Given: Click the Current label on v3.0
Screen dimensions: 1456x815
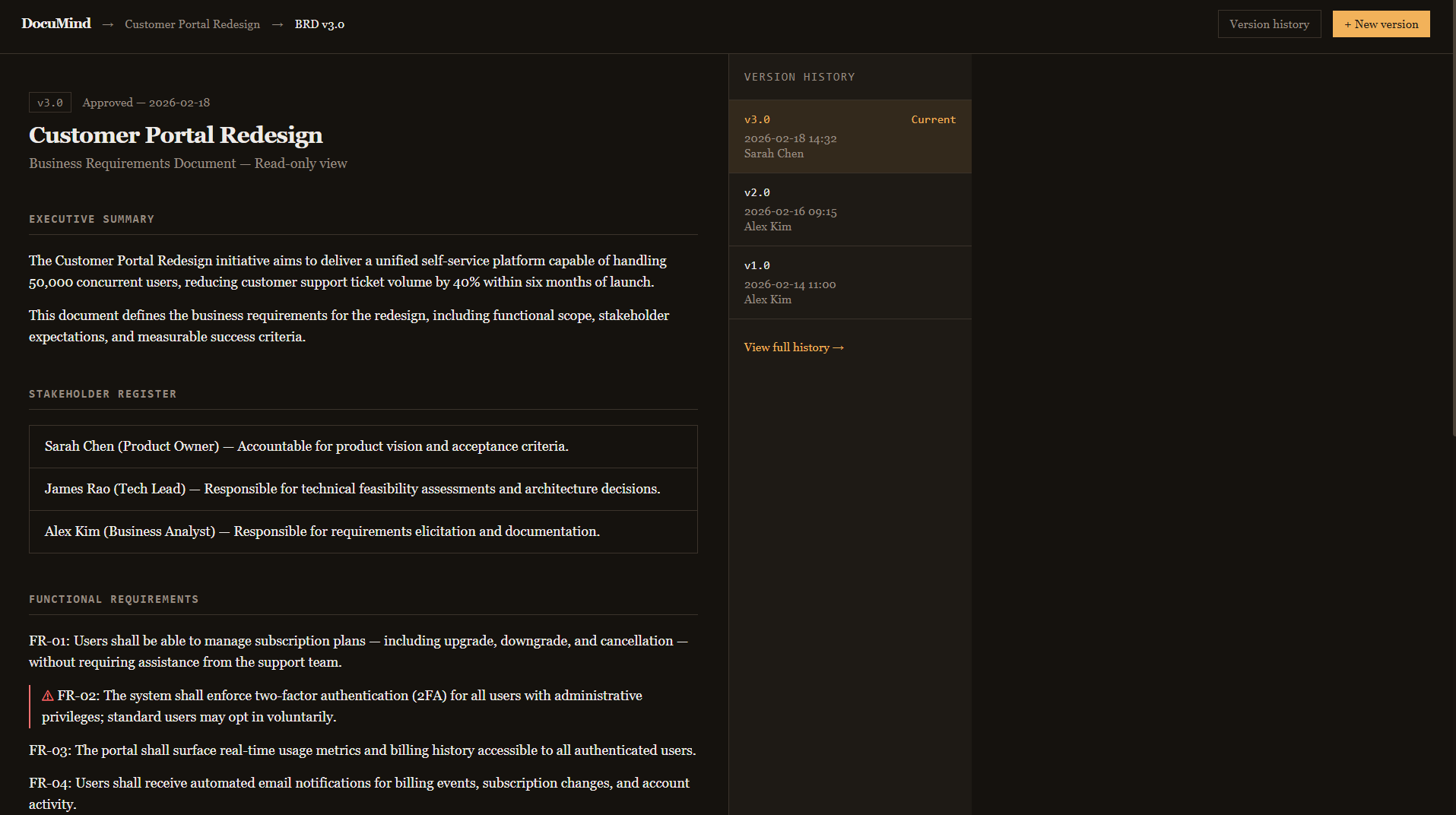Looking at the screenshot, I should click(933, 120).
